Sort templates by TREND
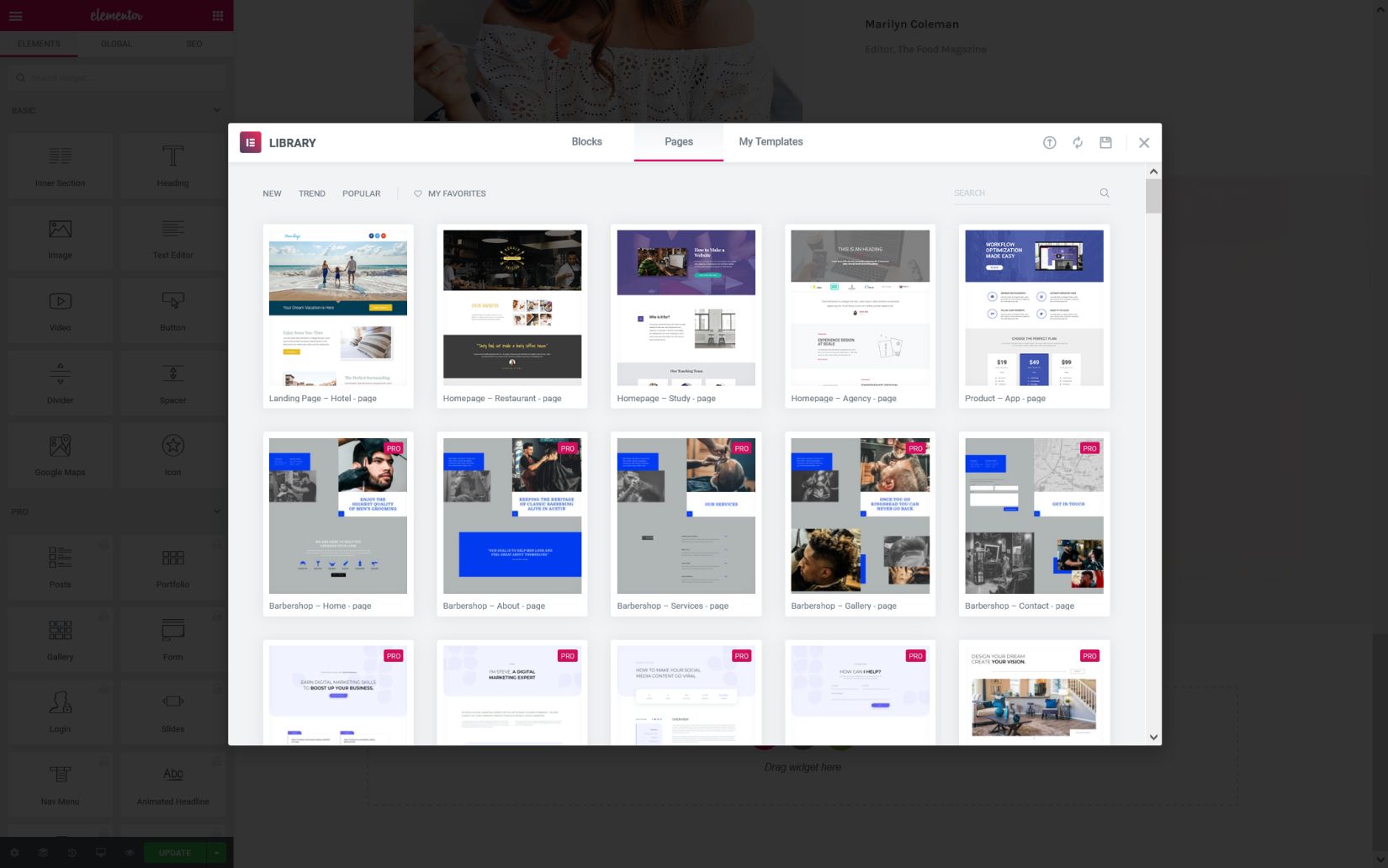The height and width of the screenshot is (868, 1388). [311, 193]
